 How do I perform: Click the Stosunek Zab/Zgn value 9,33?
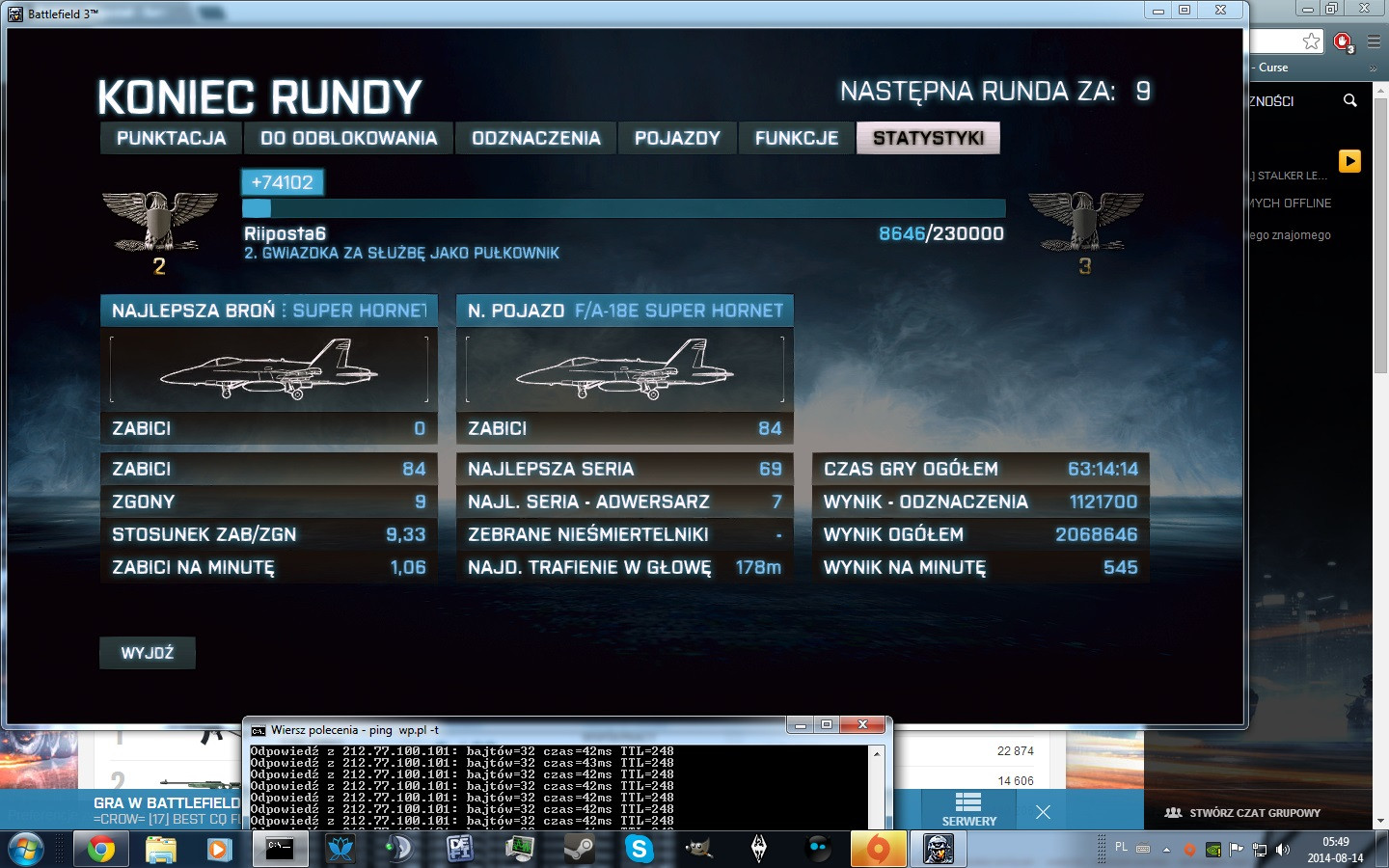point(406,534)
